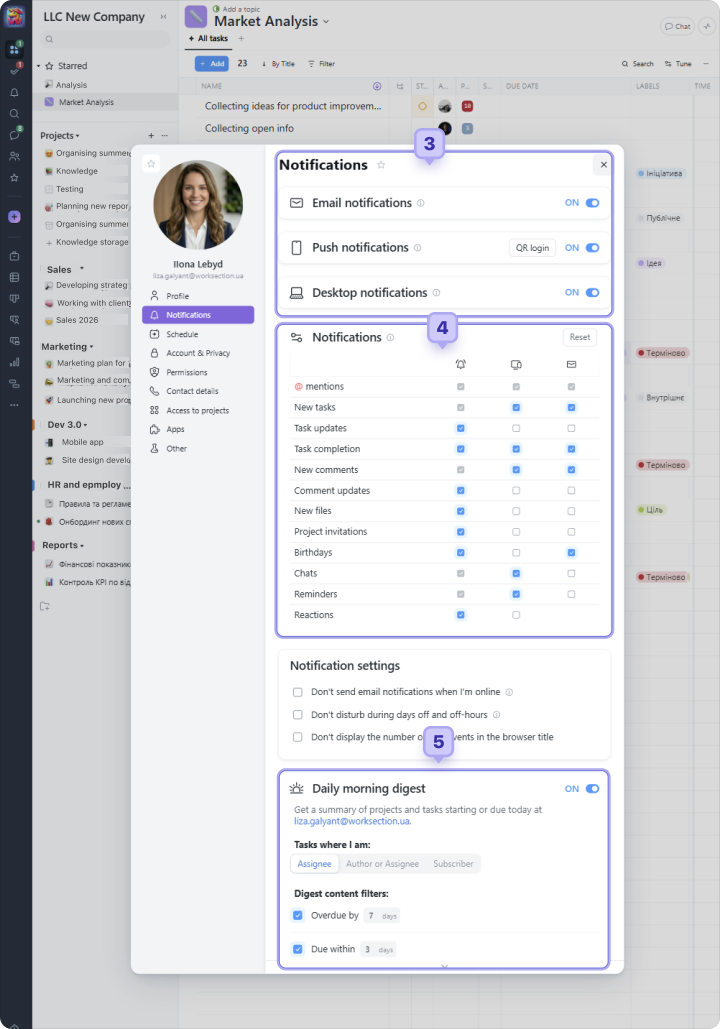Turn off the Email notifications toggle
Image resolution: width=720 pixels, height=1029 pixels.
(x=592, y=203)
